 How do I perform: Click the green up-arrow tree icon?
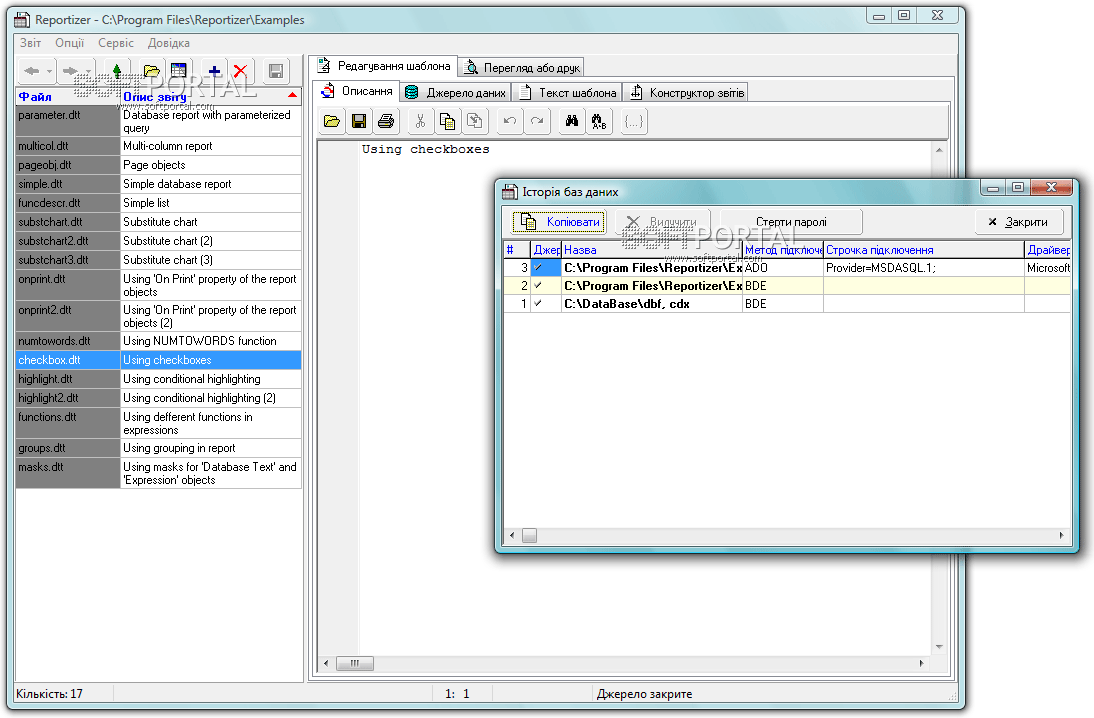(x=117, y=70)
